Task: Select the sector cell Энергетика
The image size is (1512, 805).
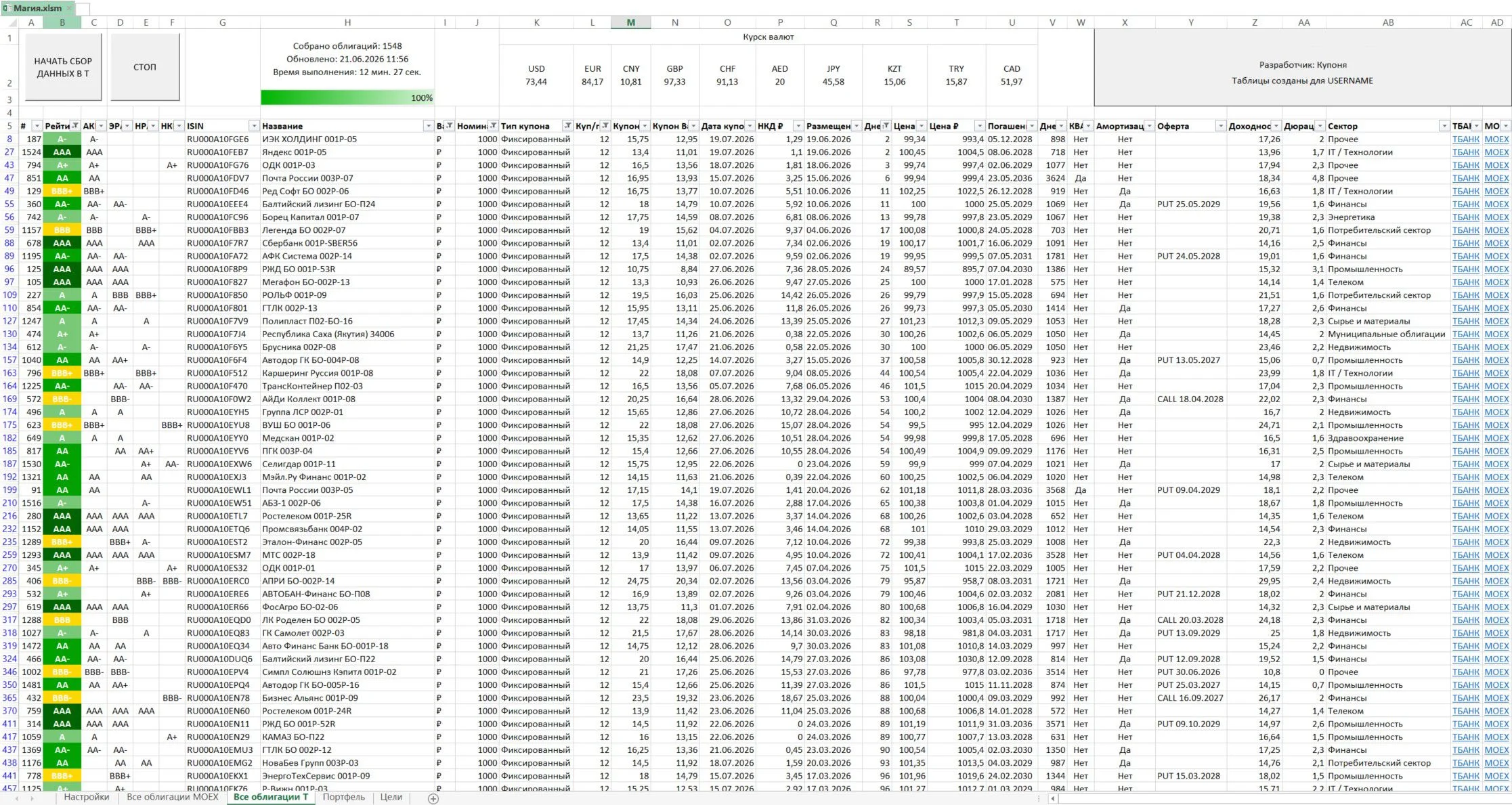Action: pos(1388,217)
